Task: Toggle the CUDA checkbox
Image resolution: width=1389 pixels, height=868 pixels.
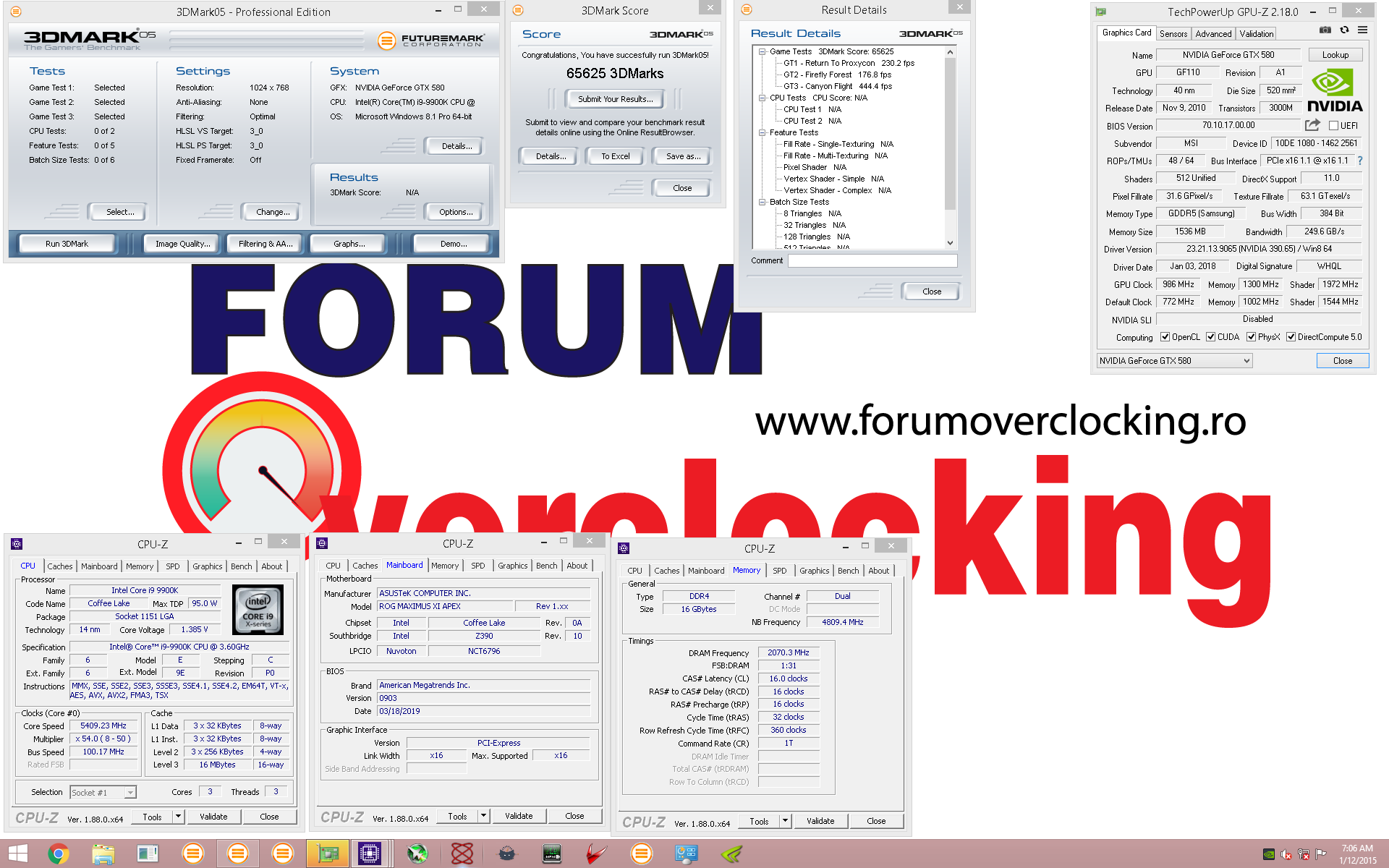Action: [1210, 337]
